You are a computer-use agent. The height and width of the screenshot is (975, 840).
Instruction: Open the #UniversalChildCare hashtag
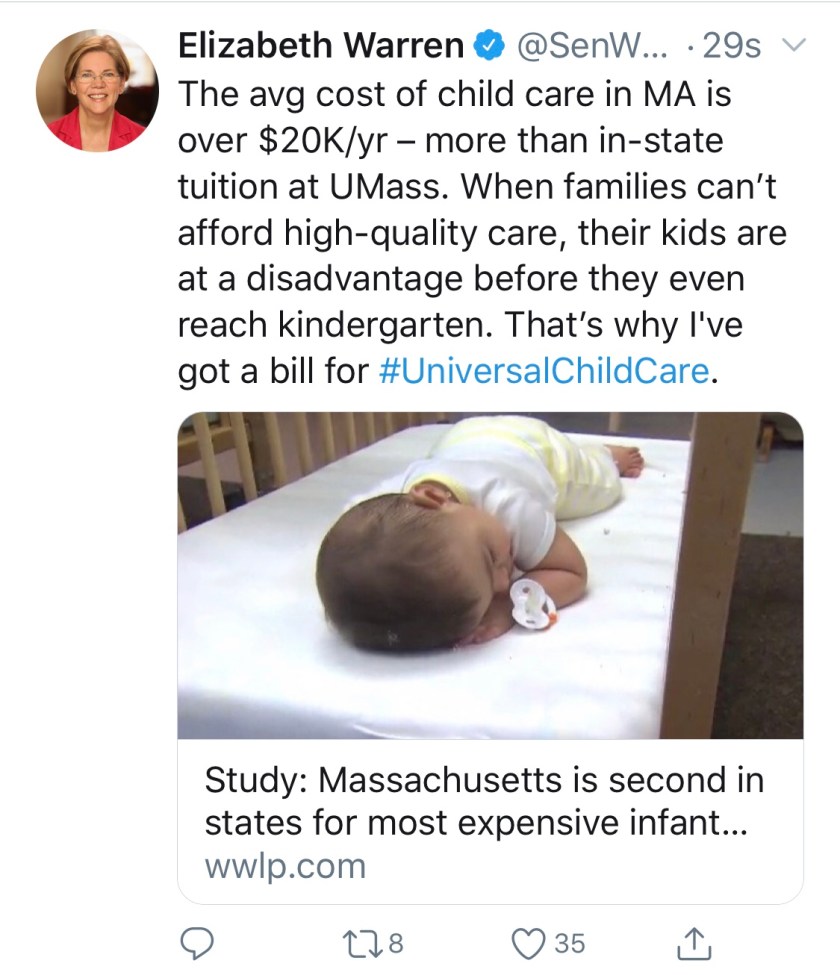coord(548,371)
